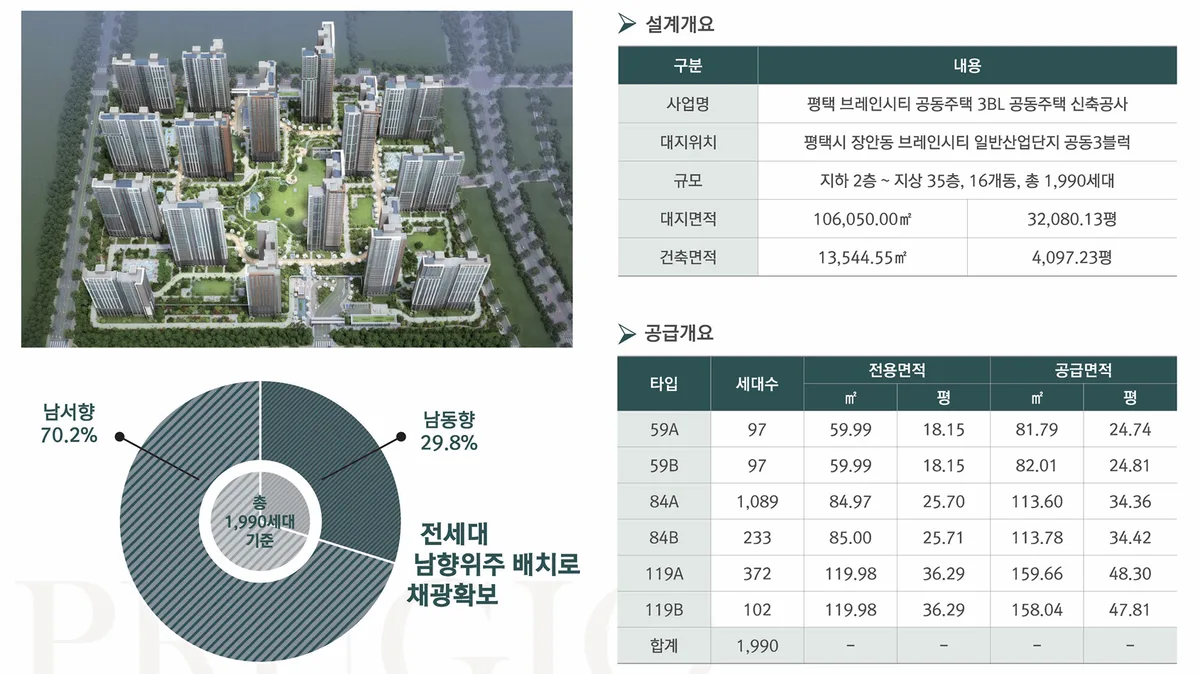Select the 59A type cell
The image size is (1200, 674).
(x=664, y=429)
